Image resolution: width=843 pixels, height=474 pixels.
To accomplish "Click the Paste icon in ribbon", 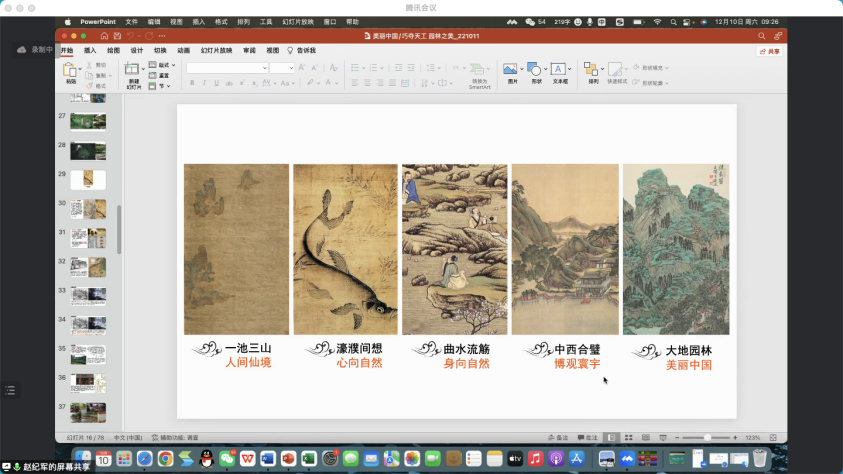I will coord(70,71).
